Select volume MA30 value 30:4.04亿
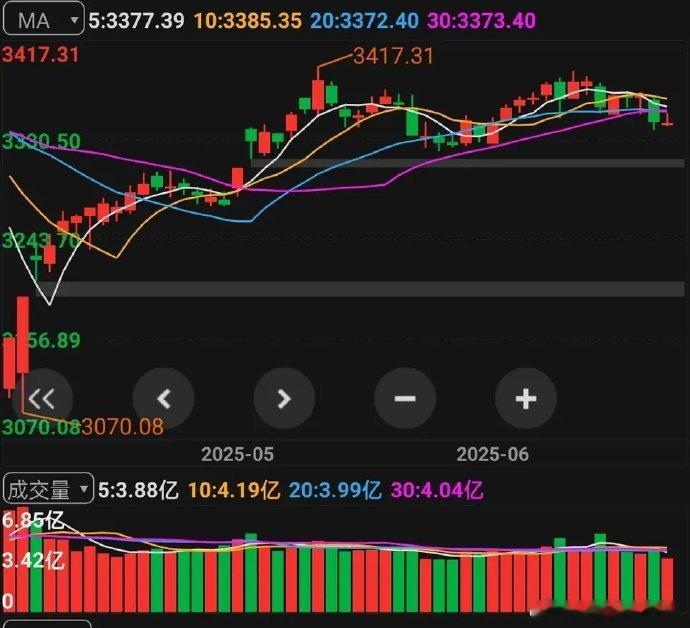 (437, 490)
